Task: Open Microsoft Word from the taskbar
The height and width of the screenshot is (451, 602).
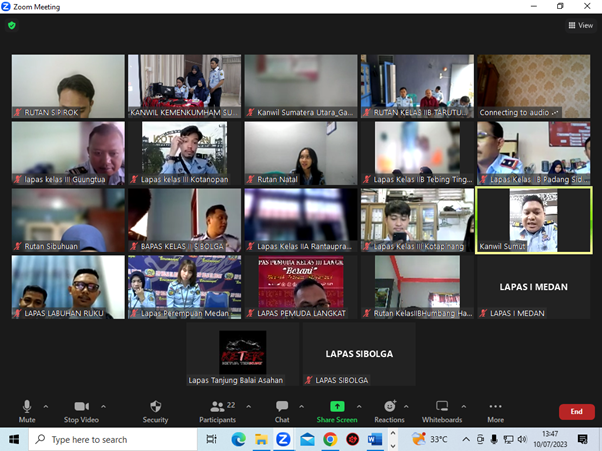Action: tap(375, 439)
